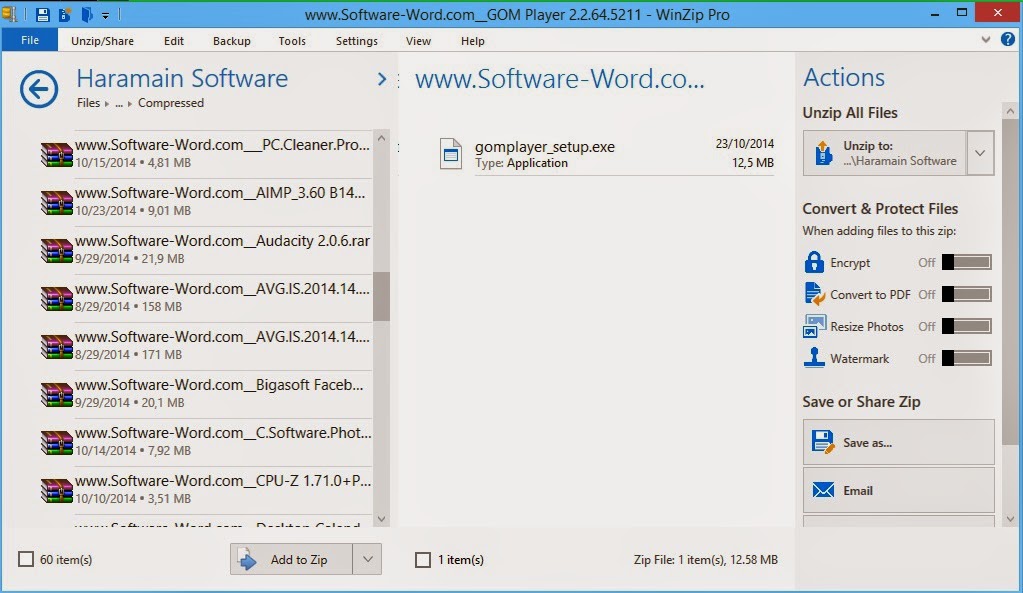Open the File menu

(x=30, y=40)
